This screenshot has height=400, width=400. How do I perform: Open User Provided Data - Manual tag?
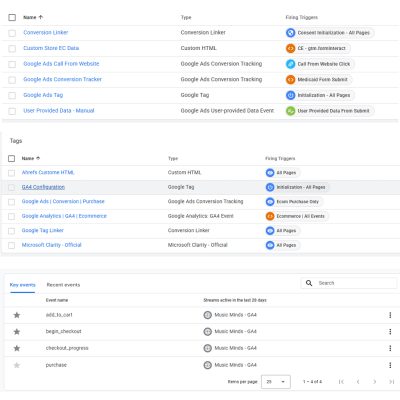point(59,111)
